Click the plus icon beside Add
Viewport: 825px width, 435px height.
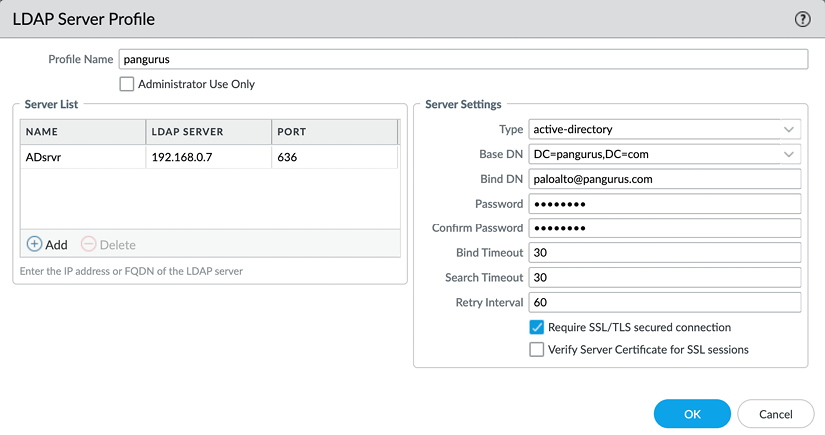(x=34, y=244)
